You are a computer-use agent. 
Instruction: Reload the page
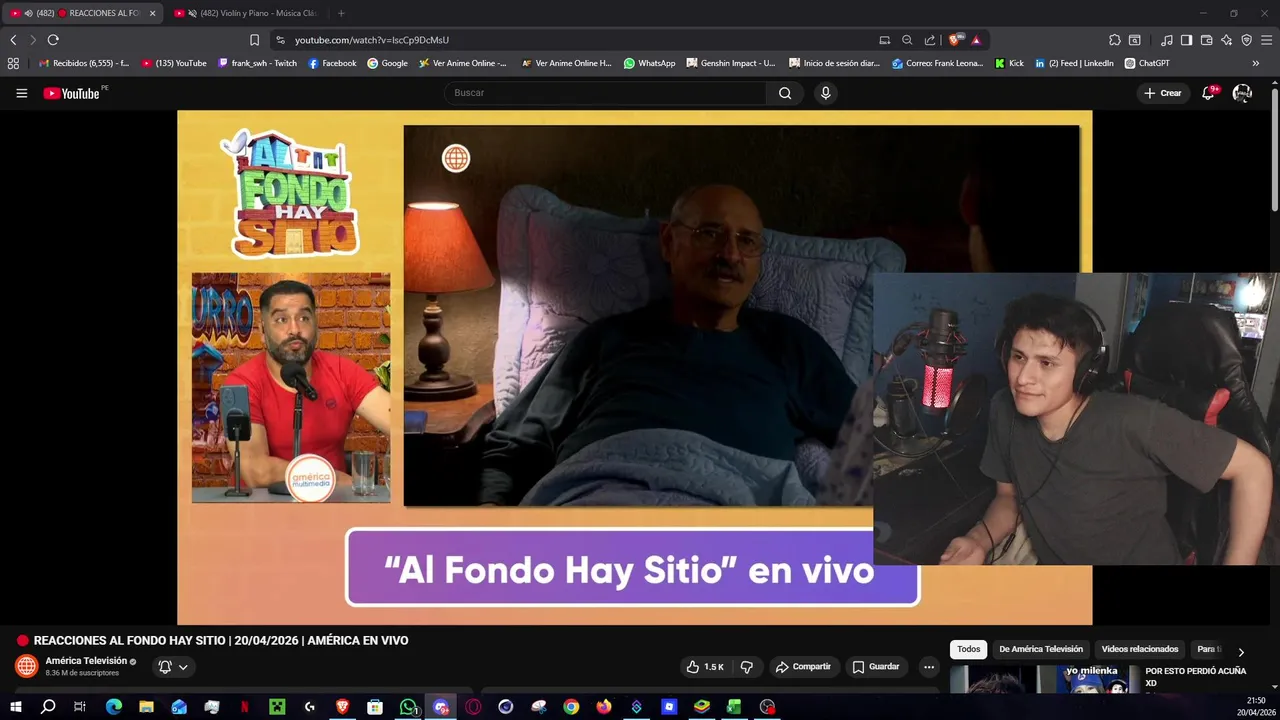(53, 40)
